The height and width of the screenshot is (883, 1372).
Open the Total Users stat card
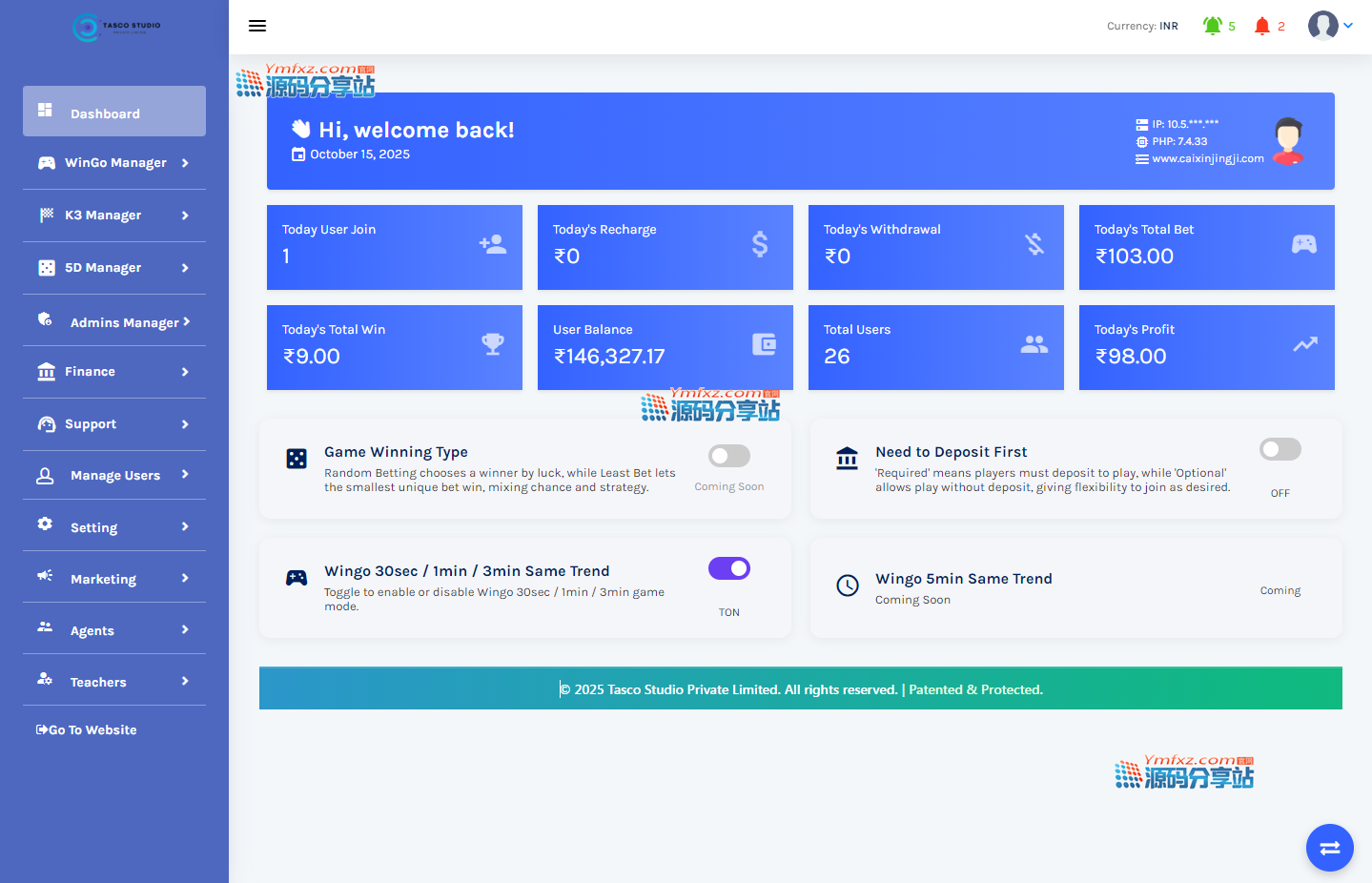[935, 347]
